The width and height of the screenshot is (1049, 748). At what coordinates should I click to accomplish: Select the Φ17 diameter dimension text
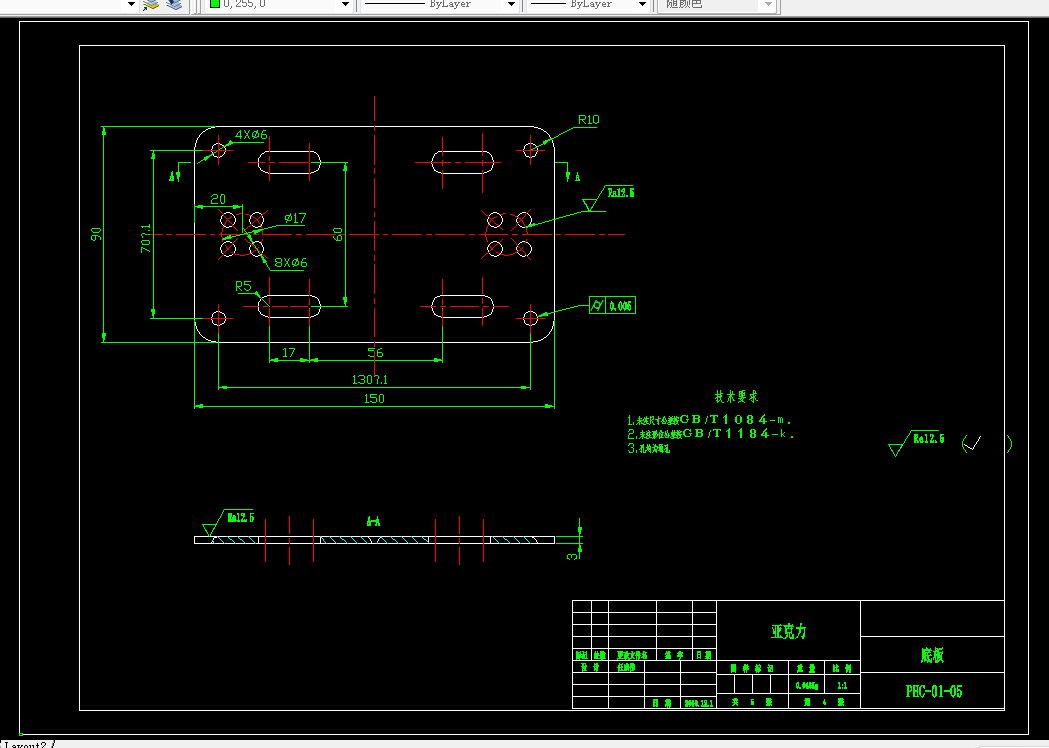click(295, 218)
